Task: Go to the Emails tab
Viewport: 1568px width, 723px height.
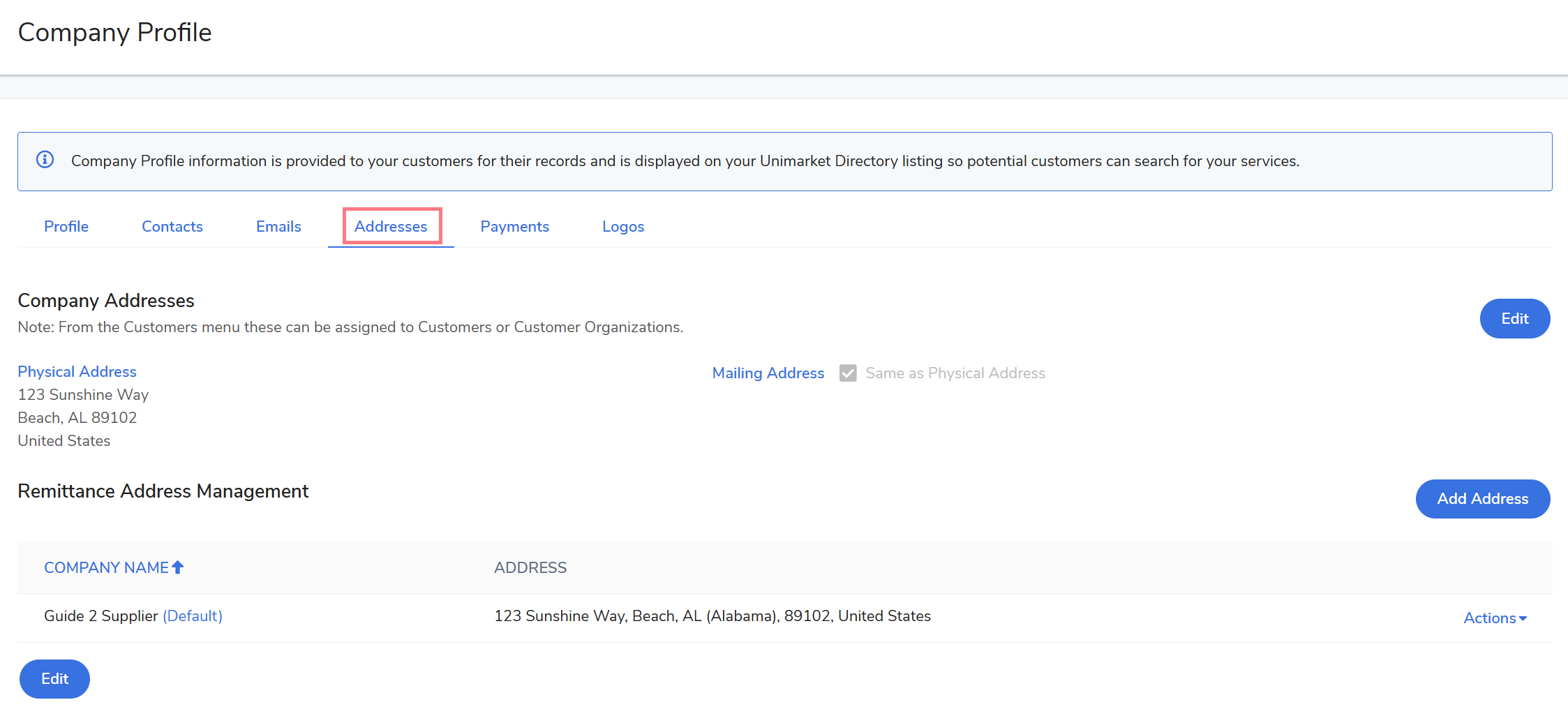Action: point(278,227)
